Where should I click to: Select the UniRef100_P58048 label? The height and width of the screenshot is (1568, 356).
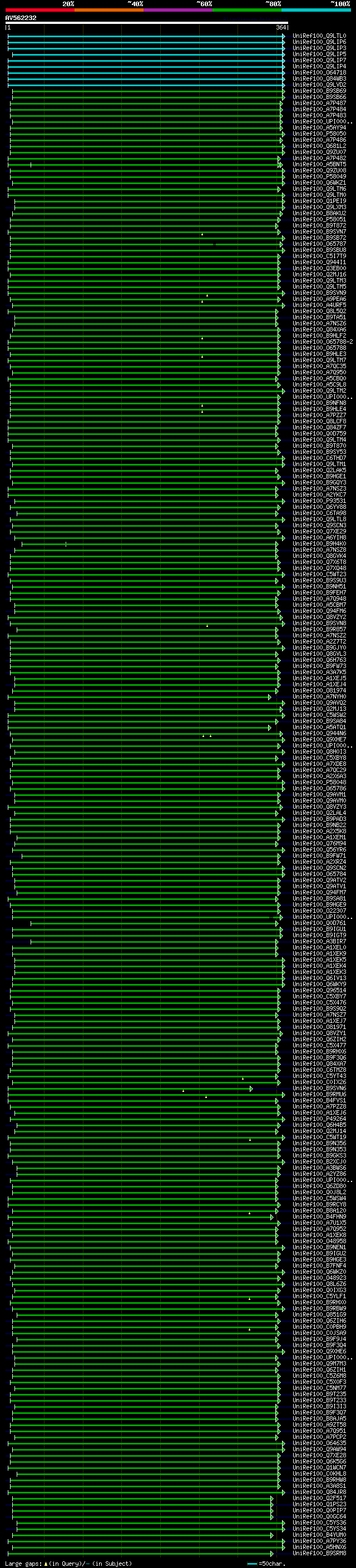pos(319,782)
